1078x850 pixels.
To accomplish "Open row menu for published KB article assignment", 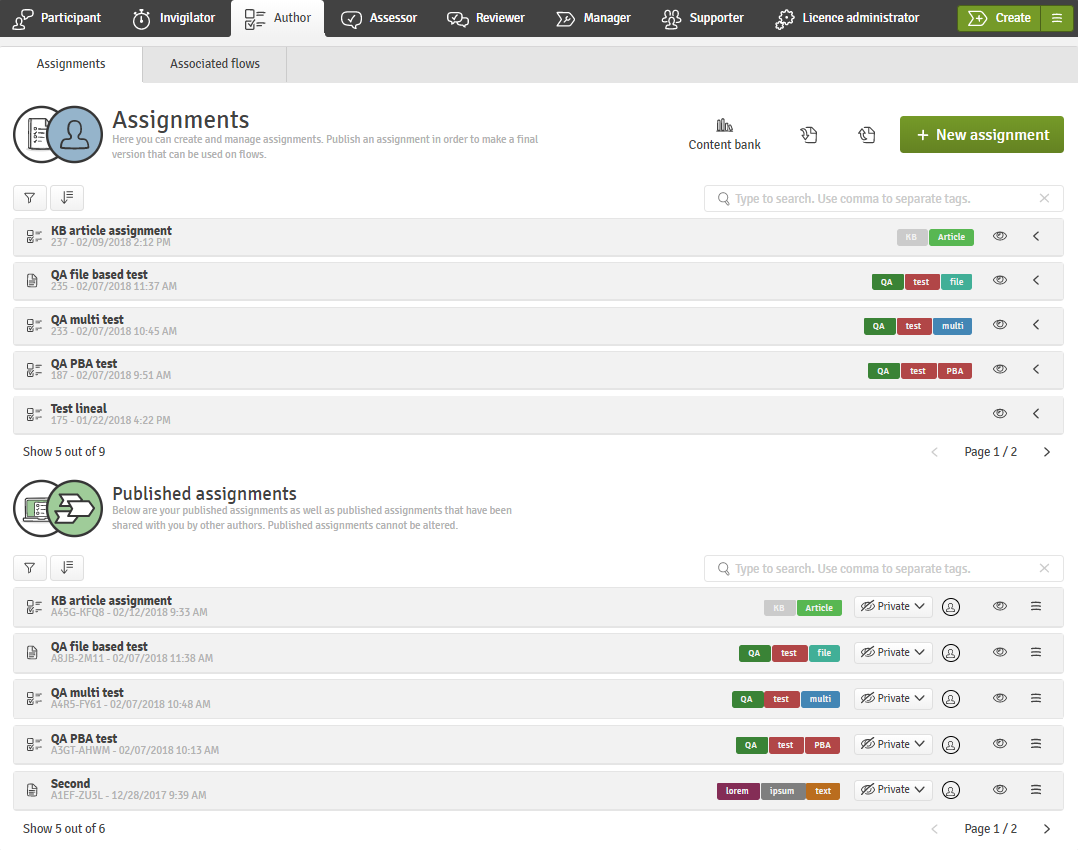I will [1036, 606].
